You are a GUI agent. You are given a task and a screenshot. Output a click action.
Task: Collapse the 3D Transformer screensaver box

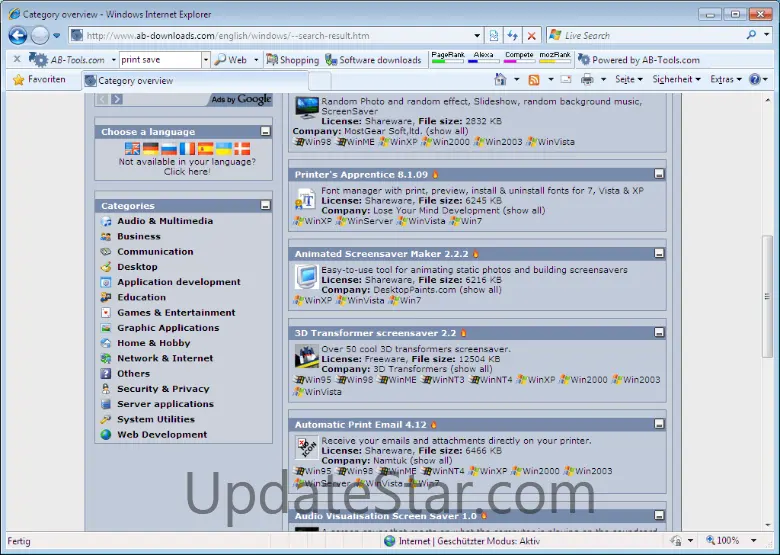[659, 333]
